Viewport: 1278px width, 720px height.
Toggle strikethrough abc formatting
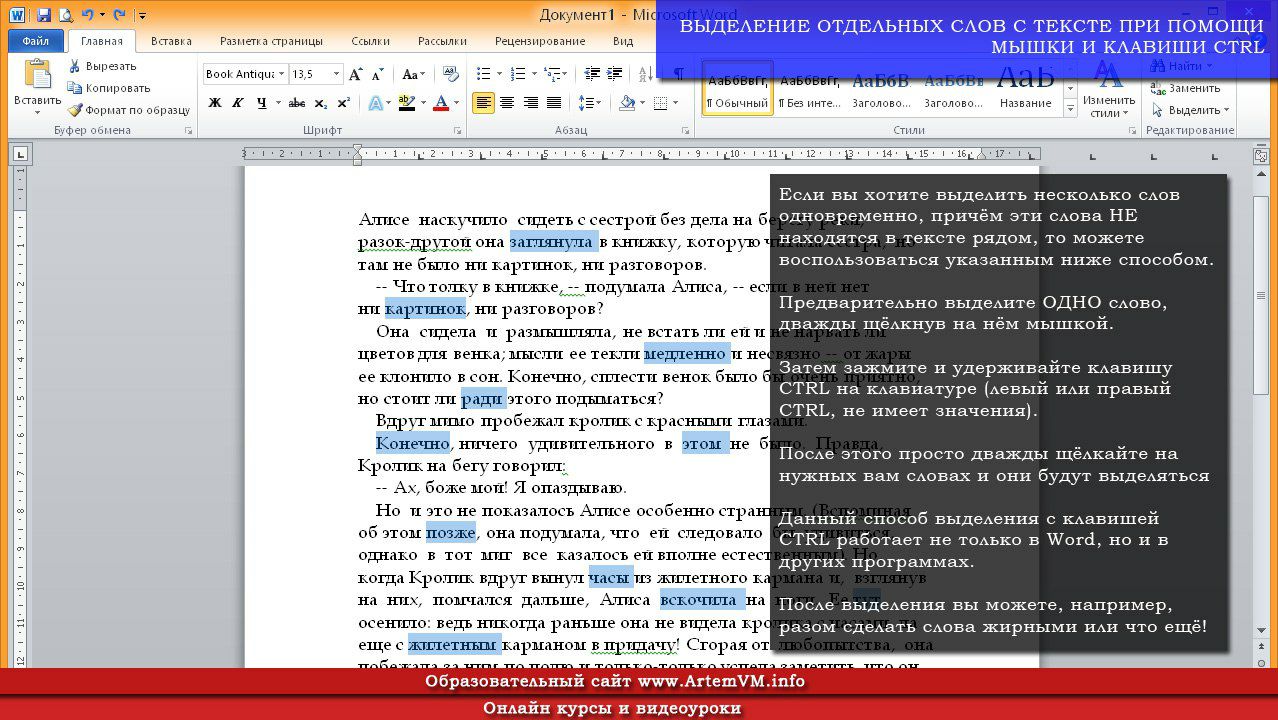click(x=297, y=103)
